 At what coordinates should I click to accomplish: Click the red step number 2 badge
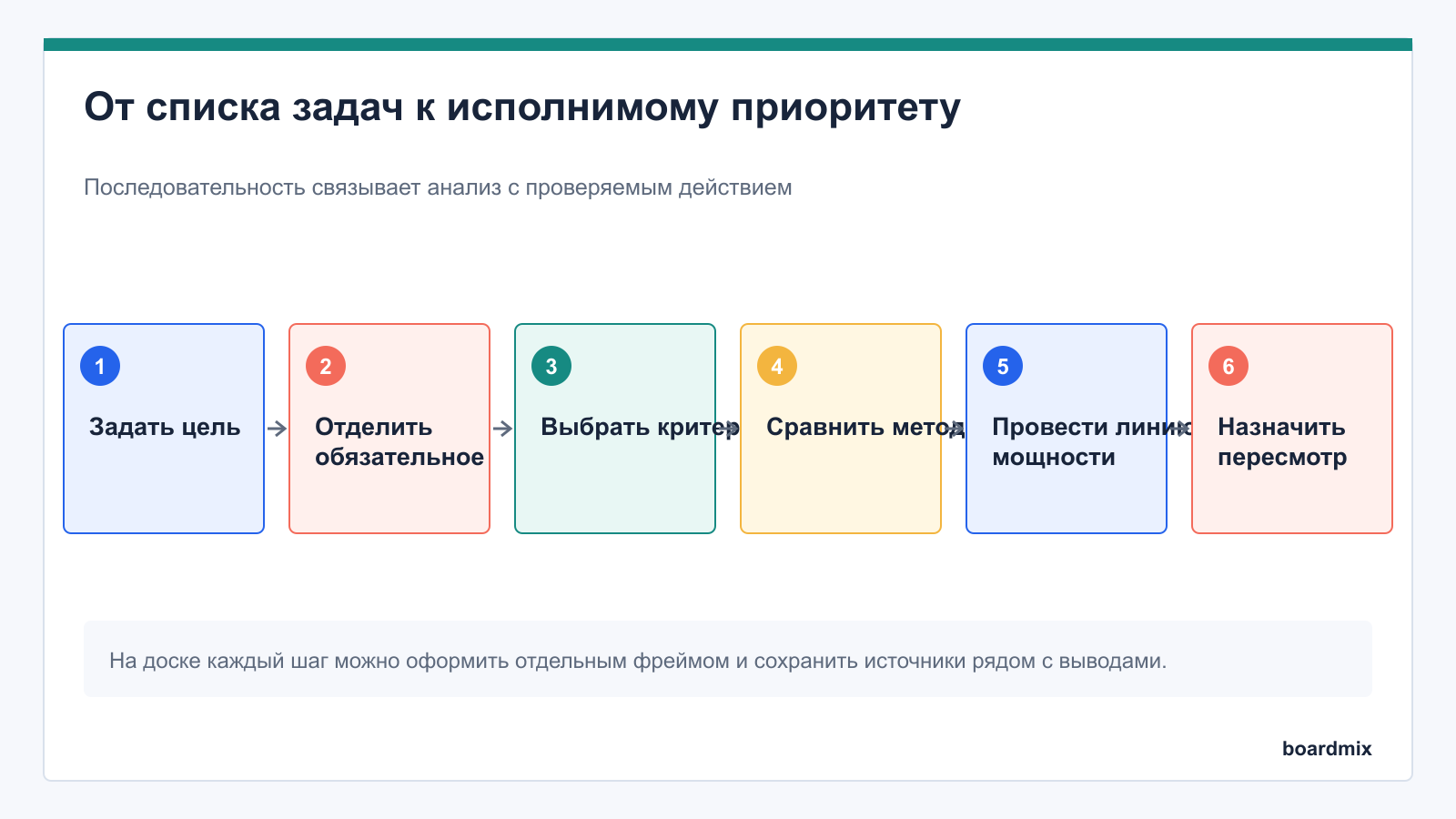(x=326, y=366)
